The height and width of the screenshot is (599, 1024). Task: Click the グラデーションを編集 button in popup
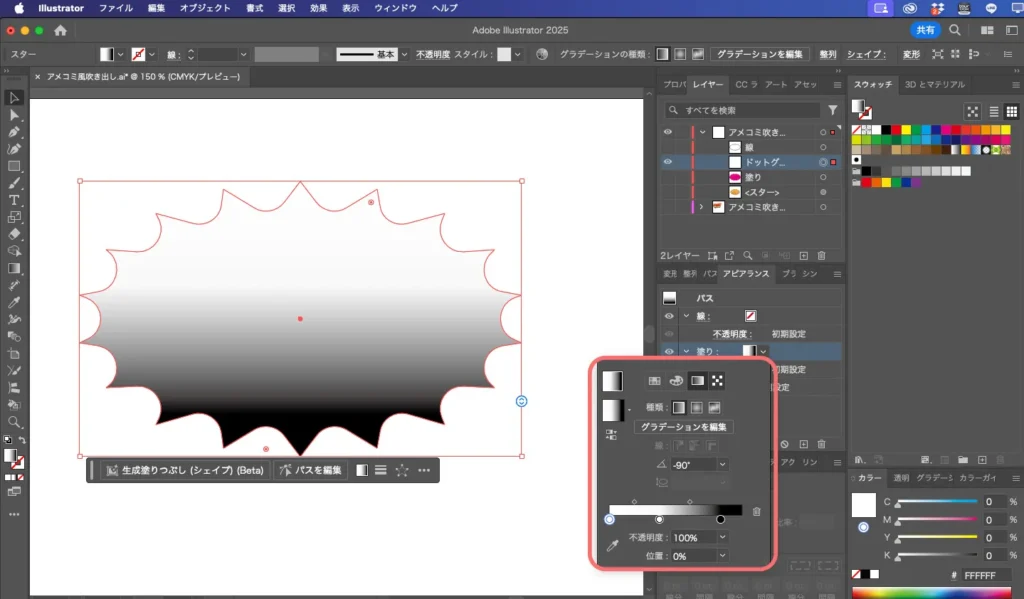pos(684,427)
